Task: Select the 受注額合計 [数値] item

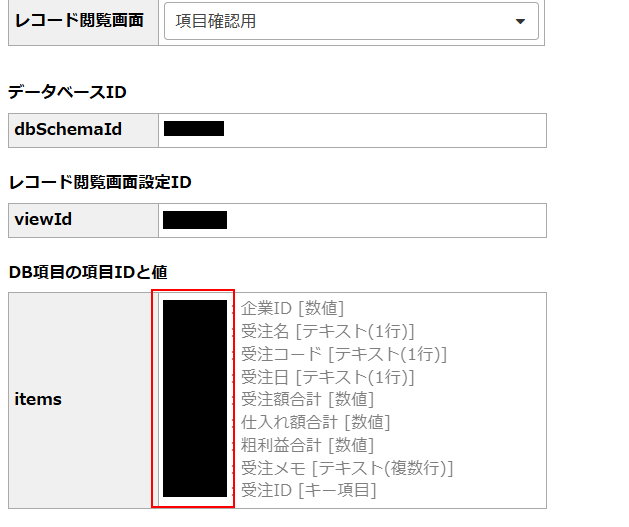Action: 307,399
